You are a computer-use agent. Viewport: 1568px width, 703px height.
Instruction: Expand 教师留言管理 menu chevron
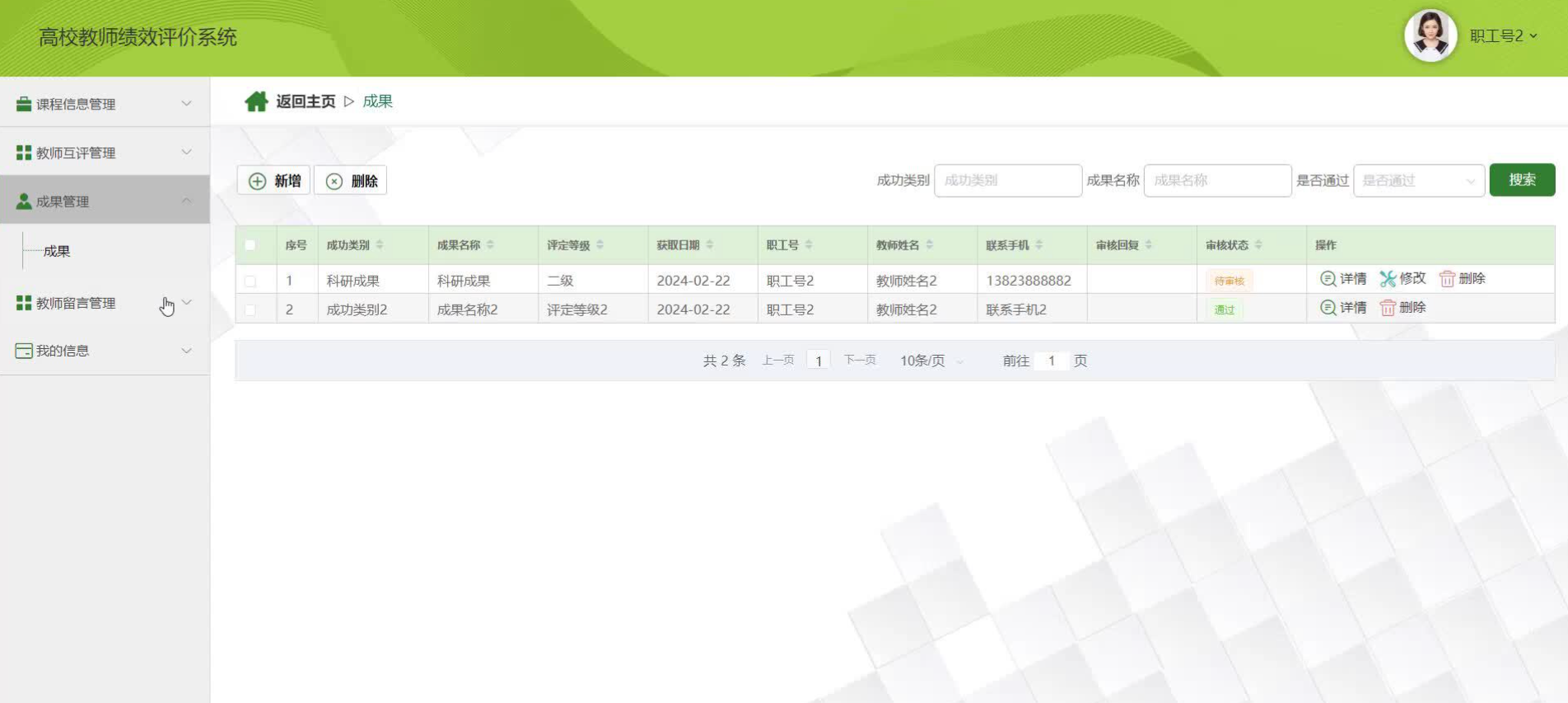point(186,302)
